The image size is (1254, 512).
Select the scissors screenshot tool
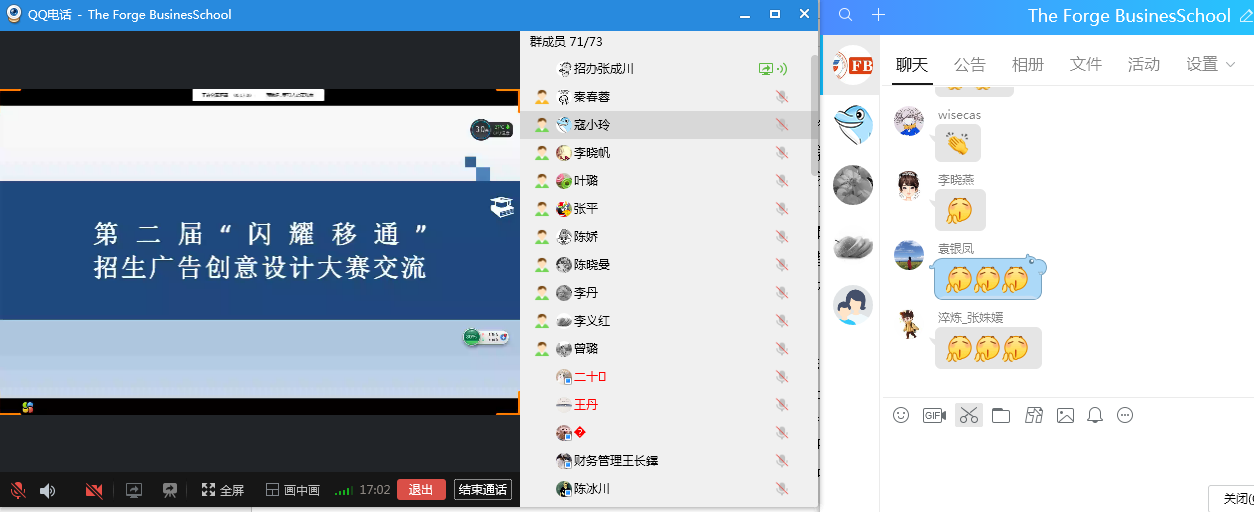pyautogui.click(x=968, y=415)
